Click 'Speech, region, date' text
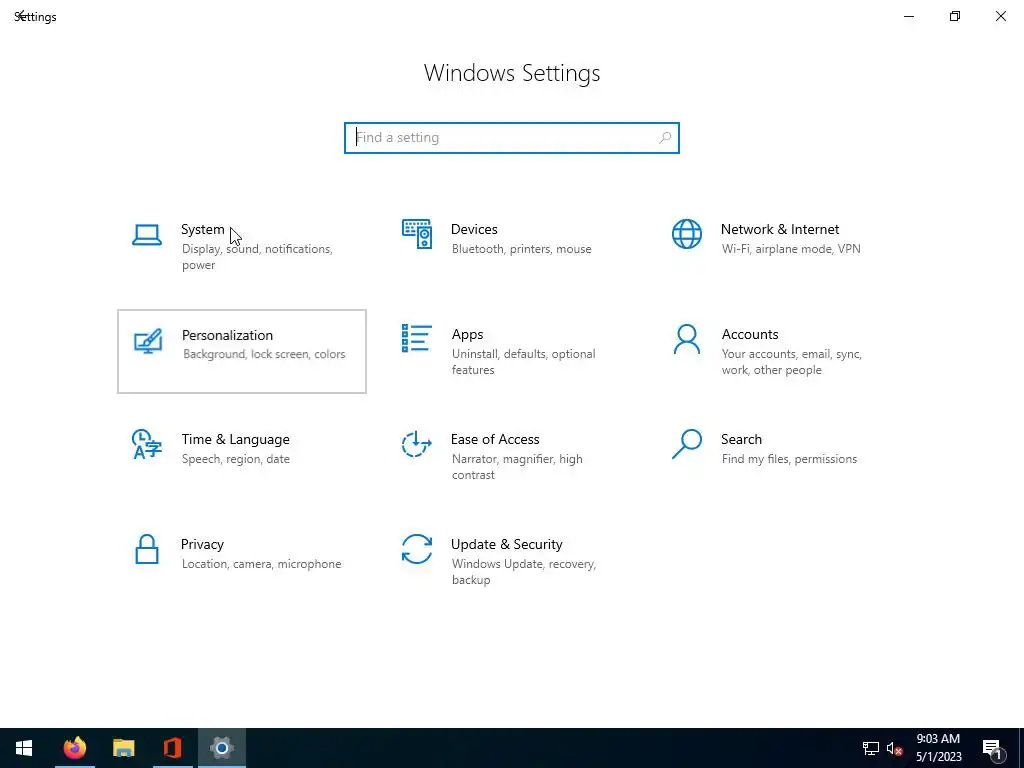The image size is (1024, 768). tap(236, 459)
